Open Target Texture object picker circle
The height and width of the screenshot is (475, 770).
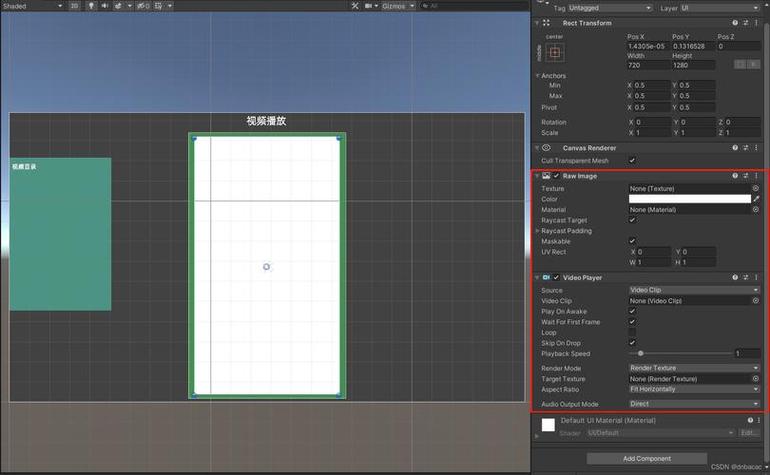[x=755, y=378]
